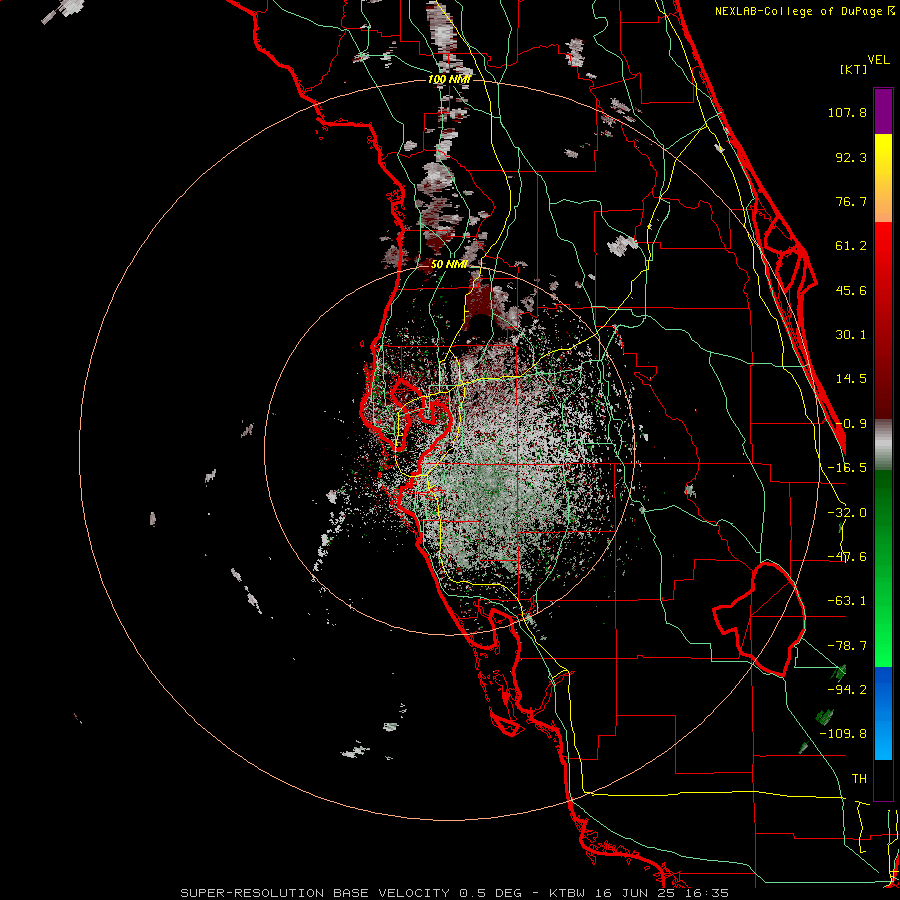The width and height of the screenshot is (900, 900).
Task: Click the 50 NMI range ring label
Action: pyautogui.click(x=449, y=264)
